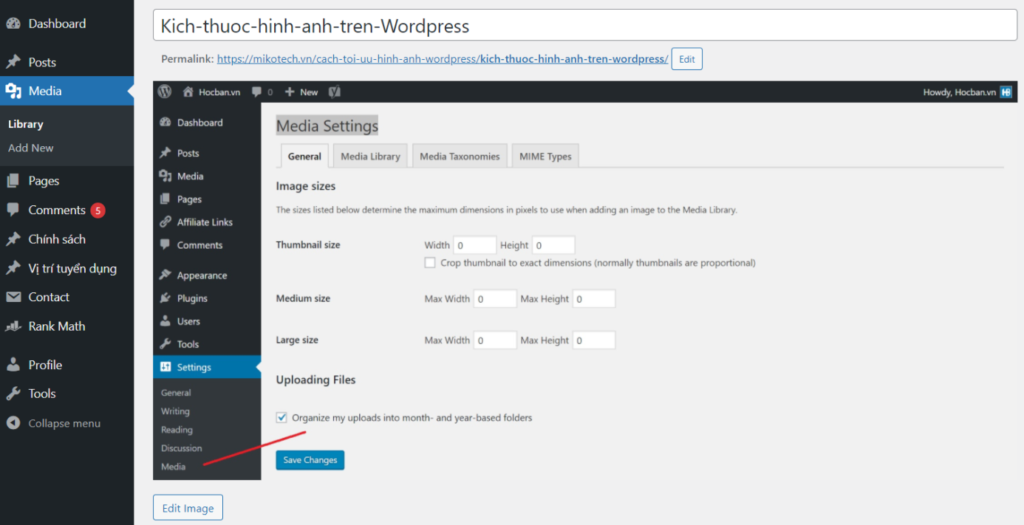Image resolution: width=1024 pixels, height=525 pixels.
Task: Select the highlighted Settings item in embedded sidebar
Action: coord(207,367)
